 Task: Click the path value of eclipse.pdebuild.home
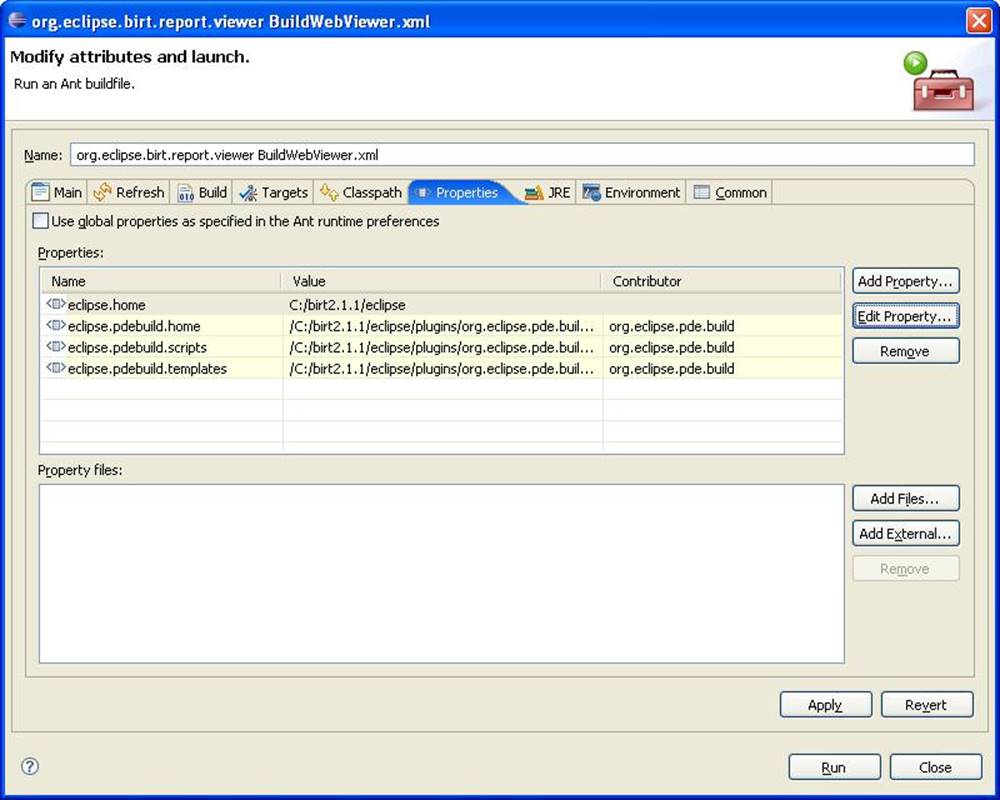point(441,326)
